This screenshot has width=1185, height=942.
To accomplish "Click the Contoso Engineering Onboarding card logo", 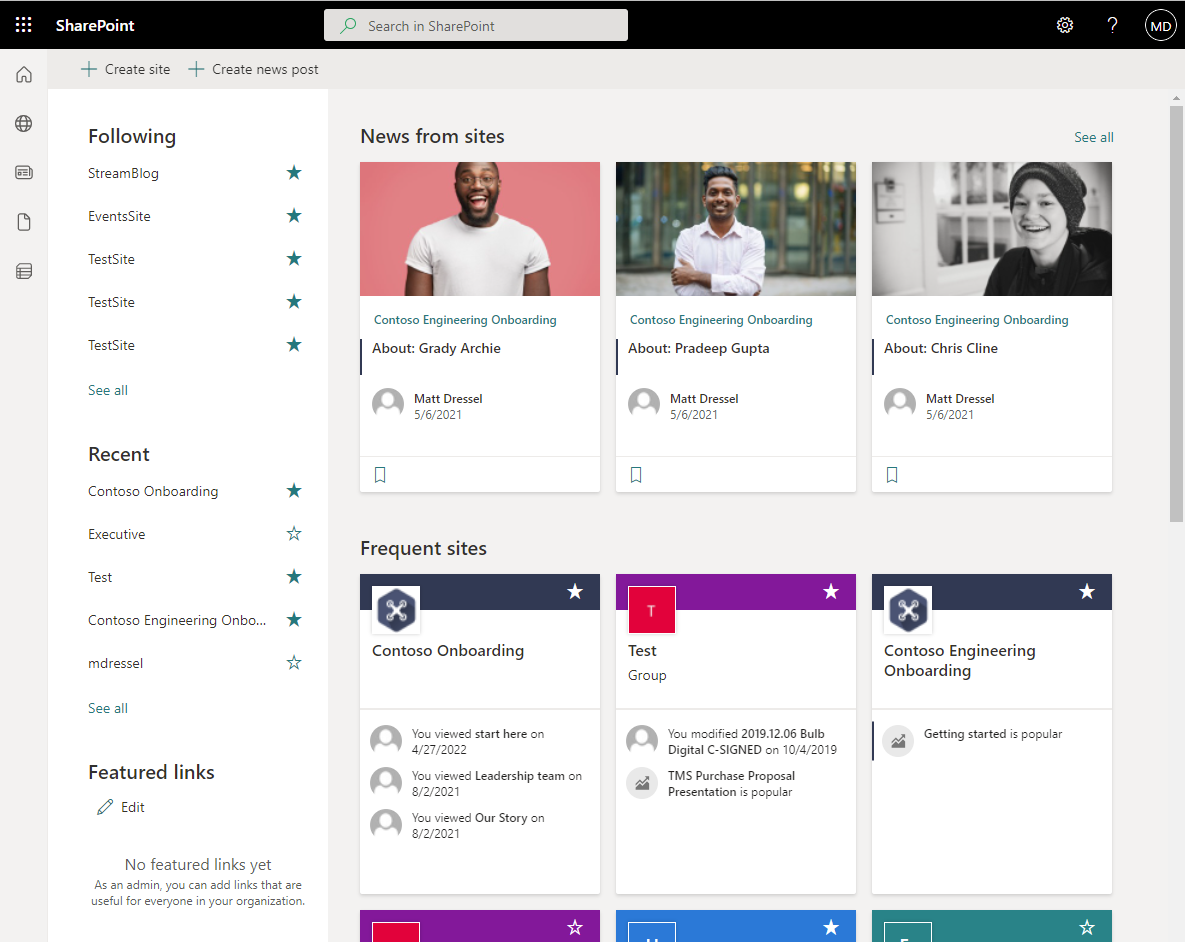I will (x=908, y=609).
